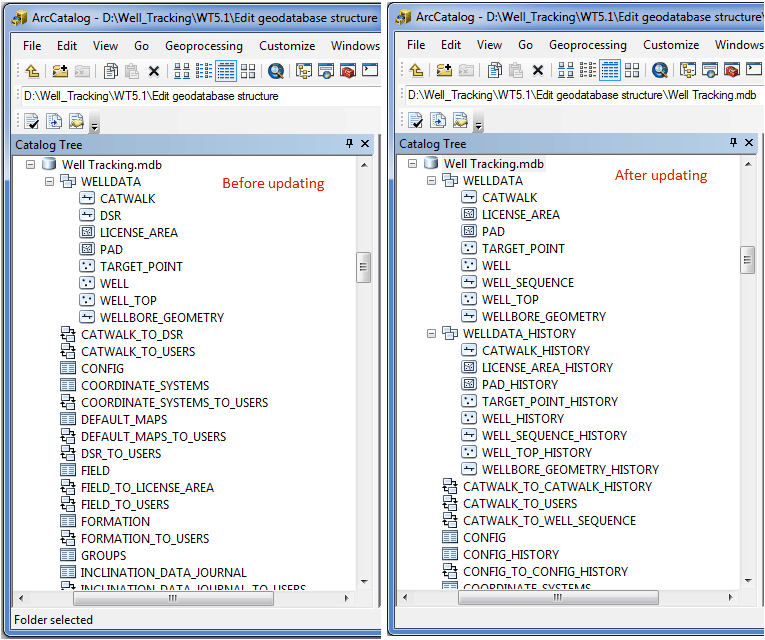The width and height of the screenshot is (765, 640).
Task: Click location path field in right window
Action: pyautogui.click(x=584, y=95)
